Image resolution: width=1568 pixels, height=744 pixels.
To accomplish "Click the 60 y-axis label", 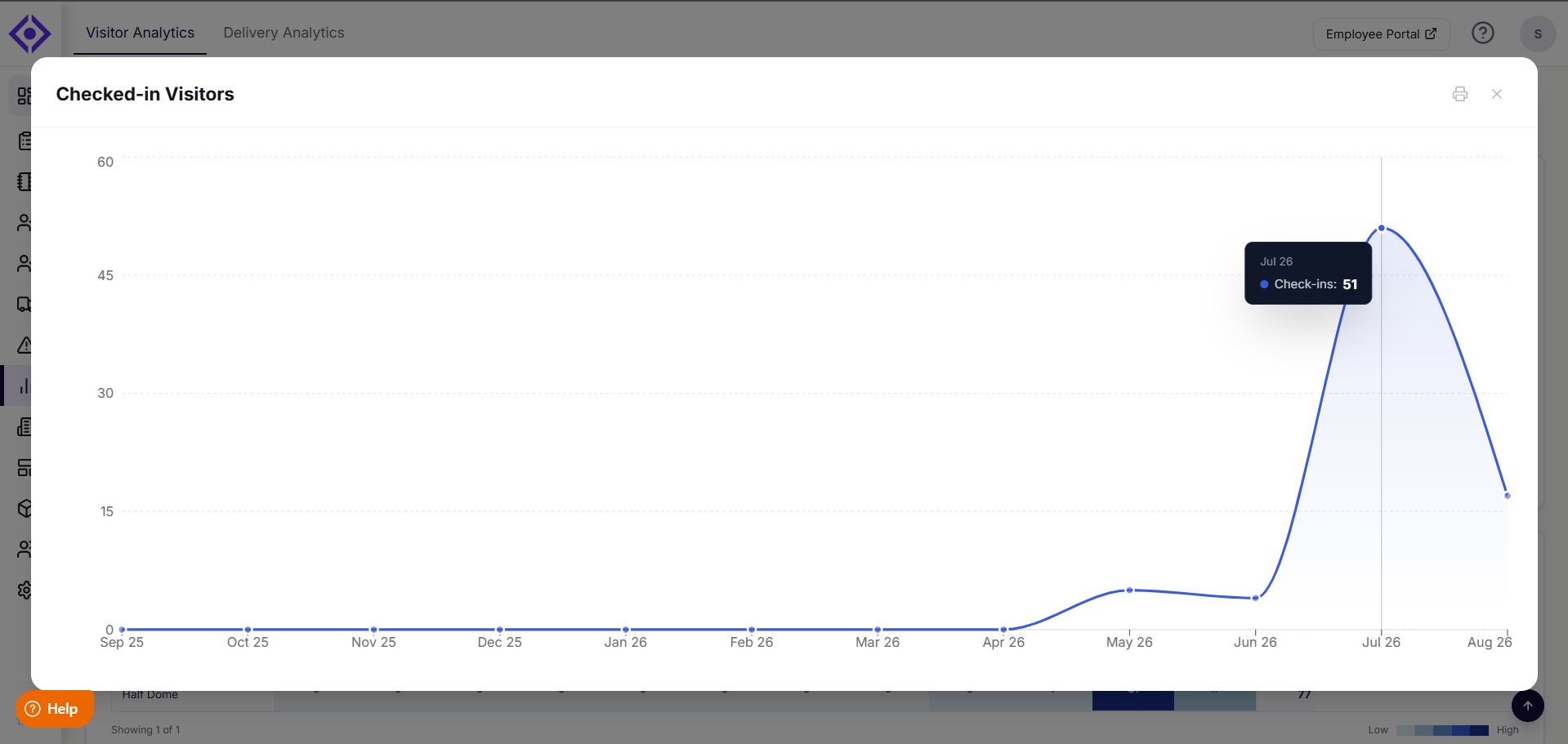I will point(105,162).
